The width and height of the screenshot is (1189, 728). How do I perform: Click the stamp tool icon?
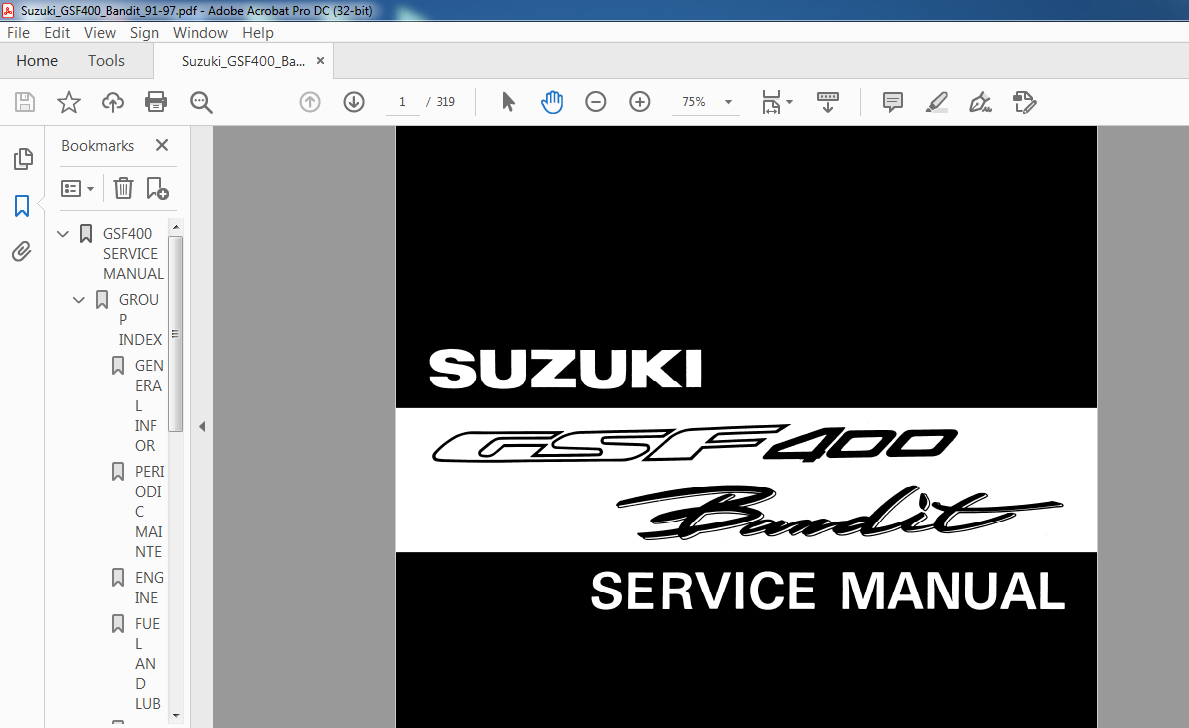coord(1024,102)
